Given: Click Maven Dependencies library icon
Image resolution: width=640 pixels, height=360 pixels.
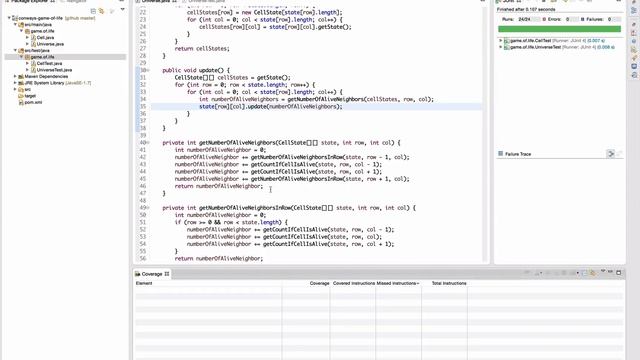Looking at the screenshot, I should tap(21, 76).
